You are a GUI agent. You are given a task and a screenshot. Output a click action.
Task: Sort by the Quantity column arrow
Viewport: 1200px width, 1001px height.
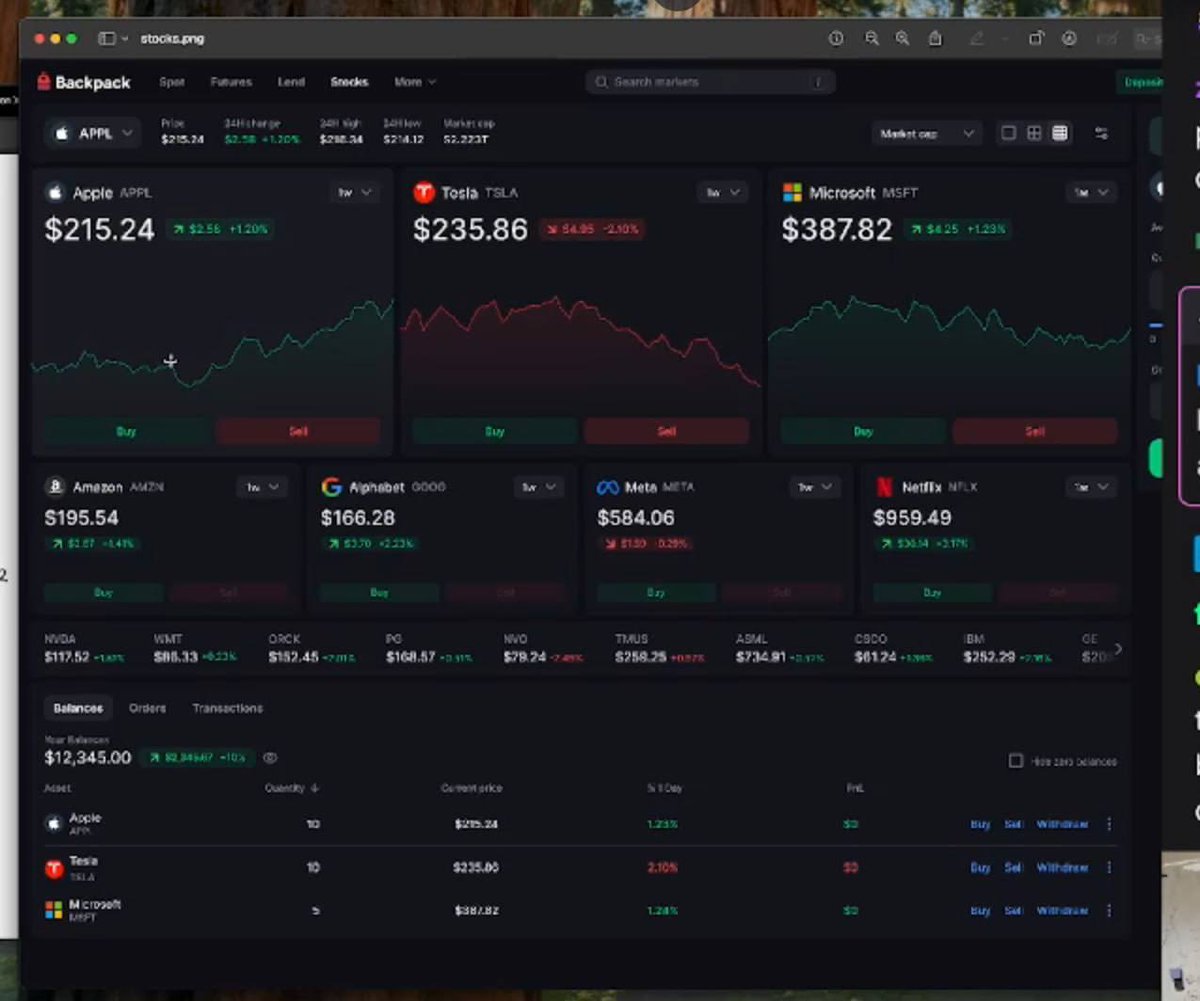315,788
